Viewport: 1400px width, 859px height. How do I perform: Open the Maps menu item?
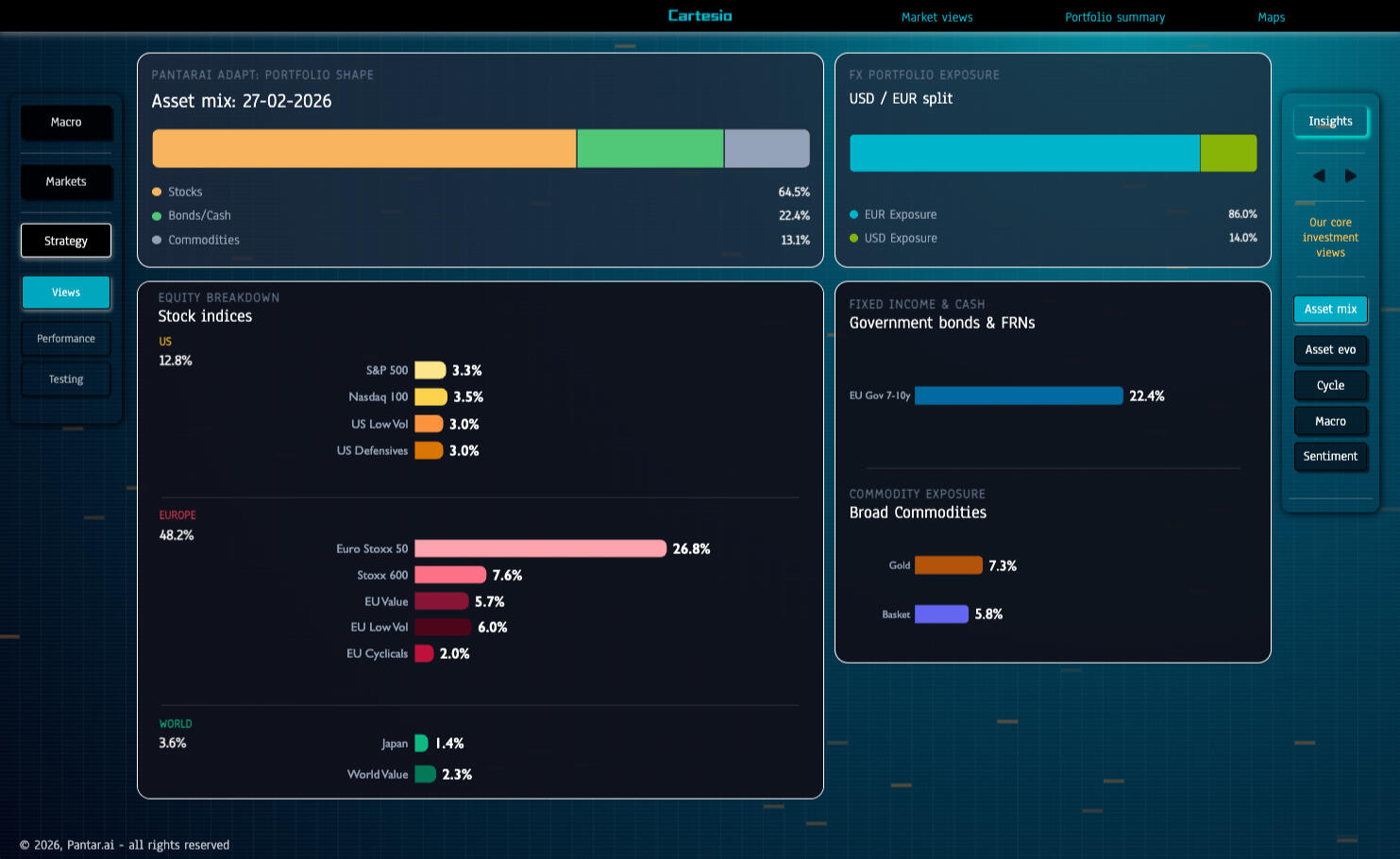click(x=1271, y=17)
